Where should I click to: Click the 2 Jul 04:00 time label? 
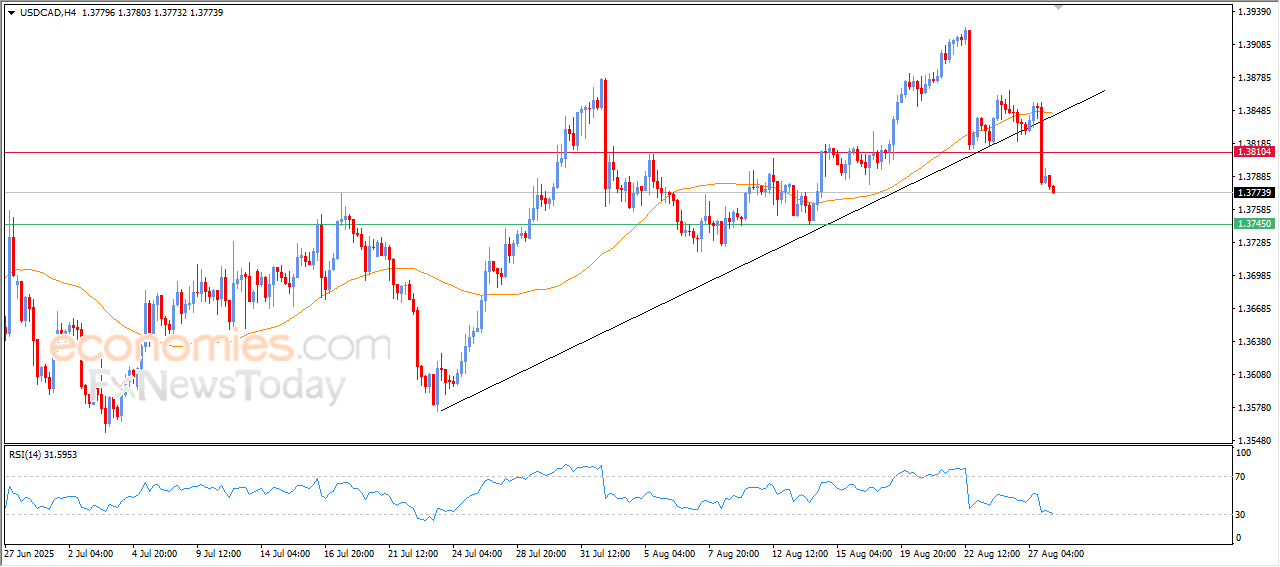pyautogui.click(x=89, y=553)
